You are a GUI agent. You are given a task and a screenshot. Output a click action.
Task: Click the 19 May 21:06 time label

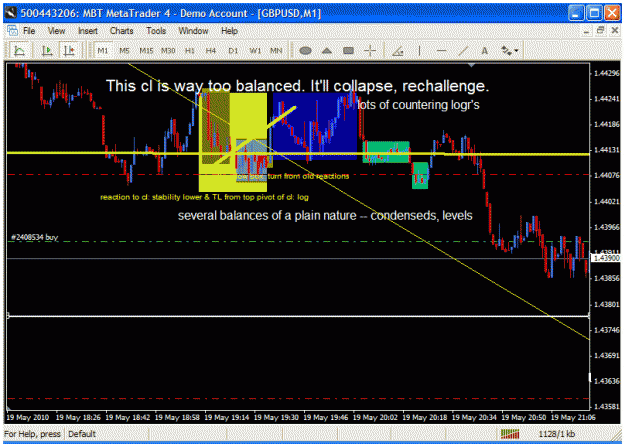(573, 417)
